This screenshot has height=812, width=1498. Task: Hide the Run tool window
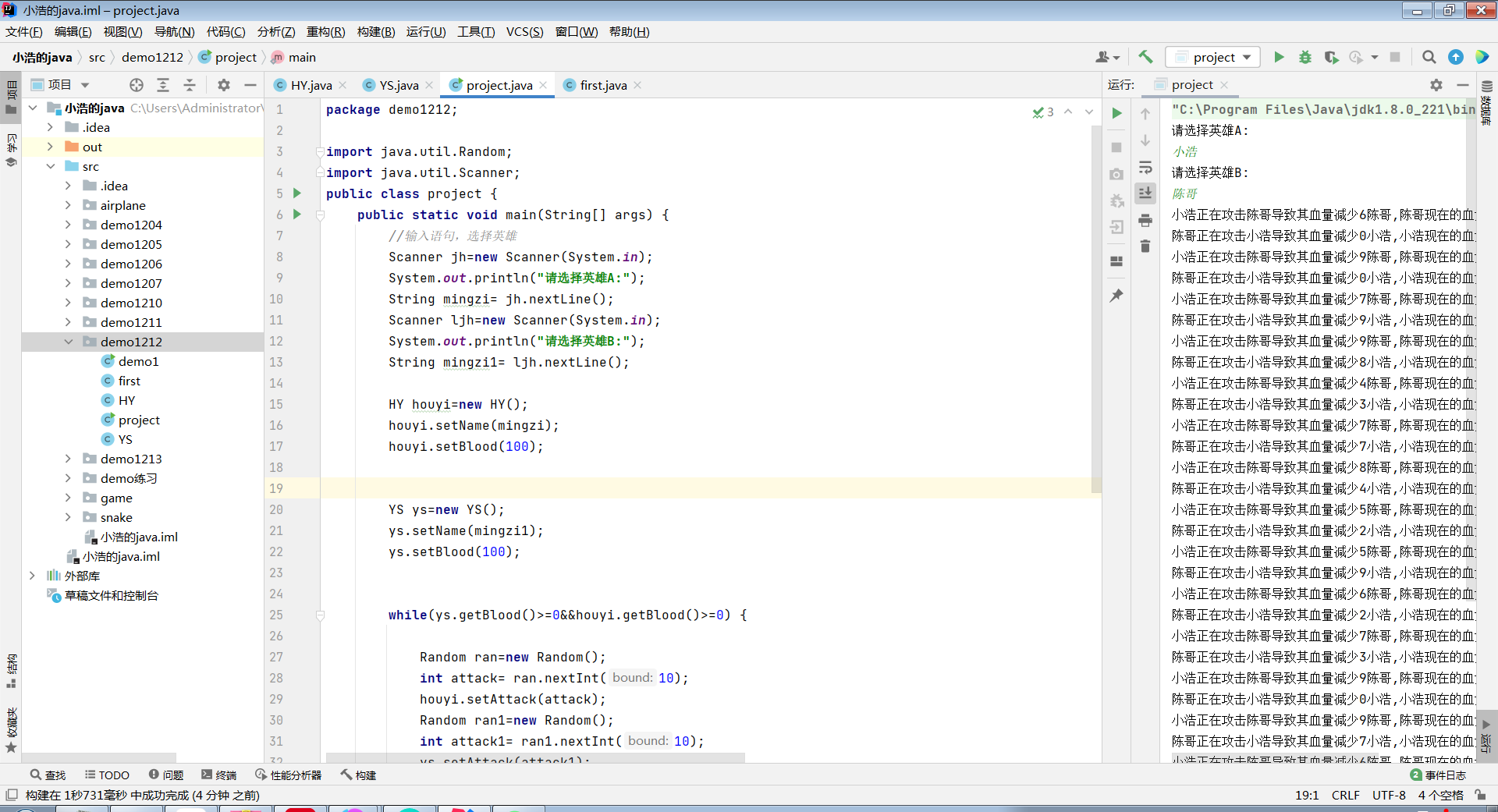point(1463,84)
